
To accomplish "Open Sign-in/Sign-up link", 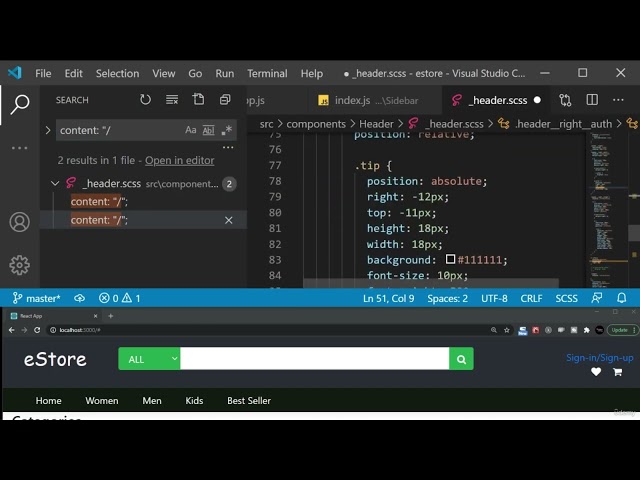I will [x=600, y=358].
